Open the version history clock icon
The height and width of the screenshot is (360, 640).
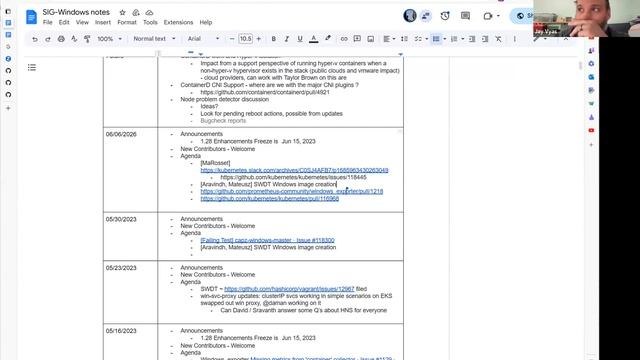pos(445,16)
